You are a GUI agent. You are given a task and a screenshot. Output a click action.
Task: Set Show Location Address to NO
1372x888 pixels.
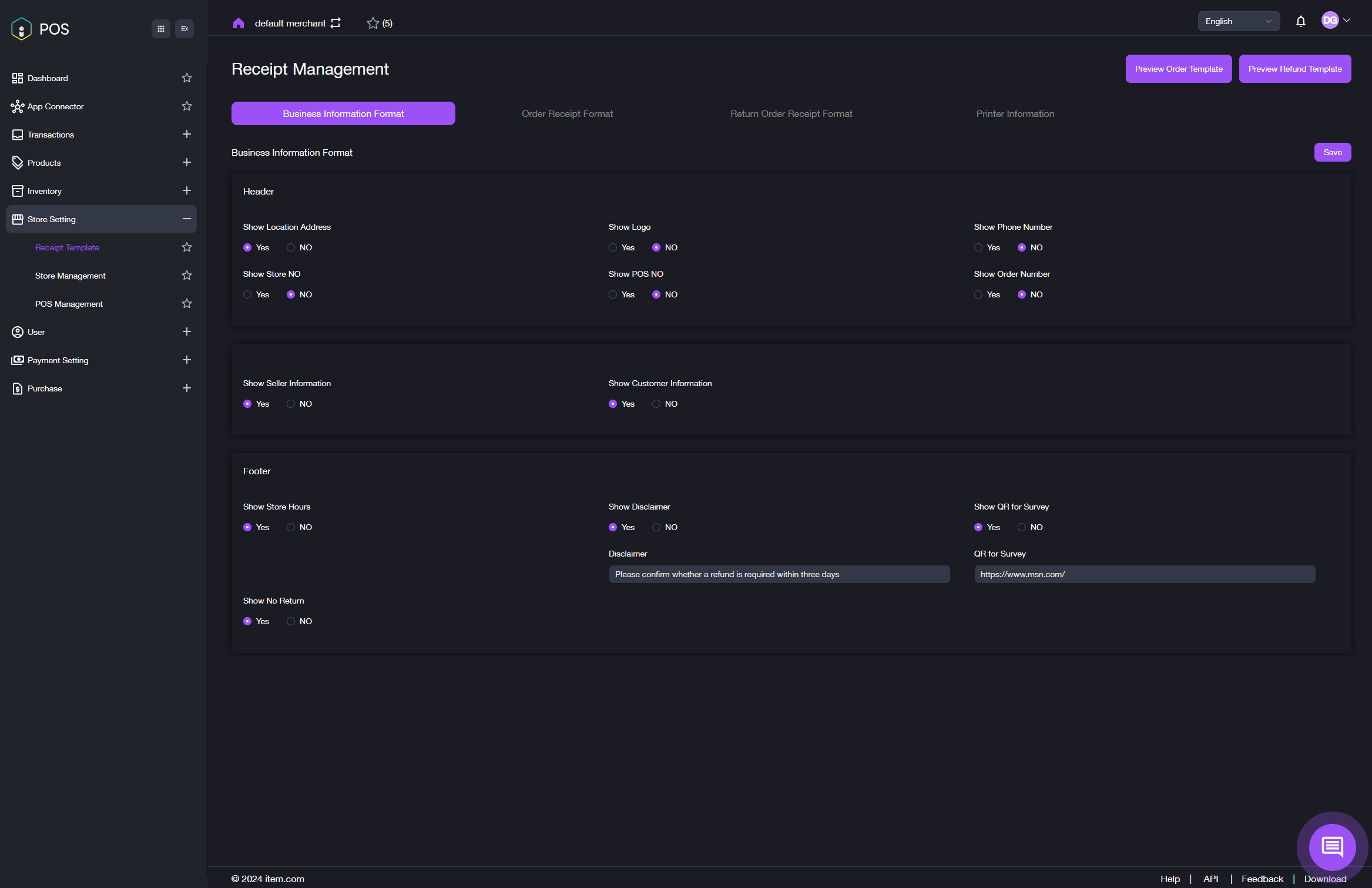tap(291, 247)
